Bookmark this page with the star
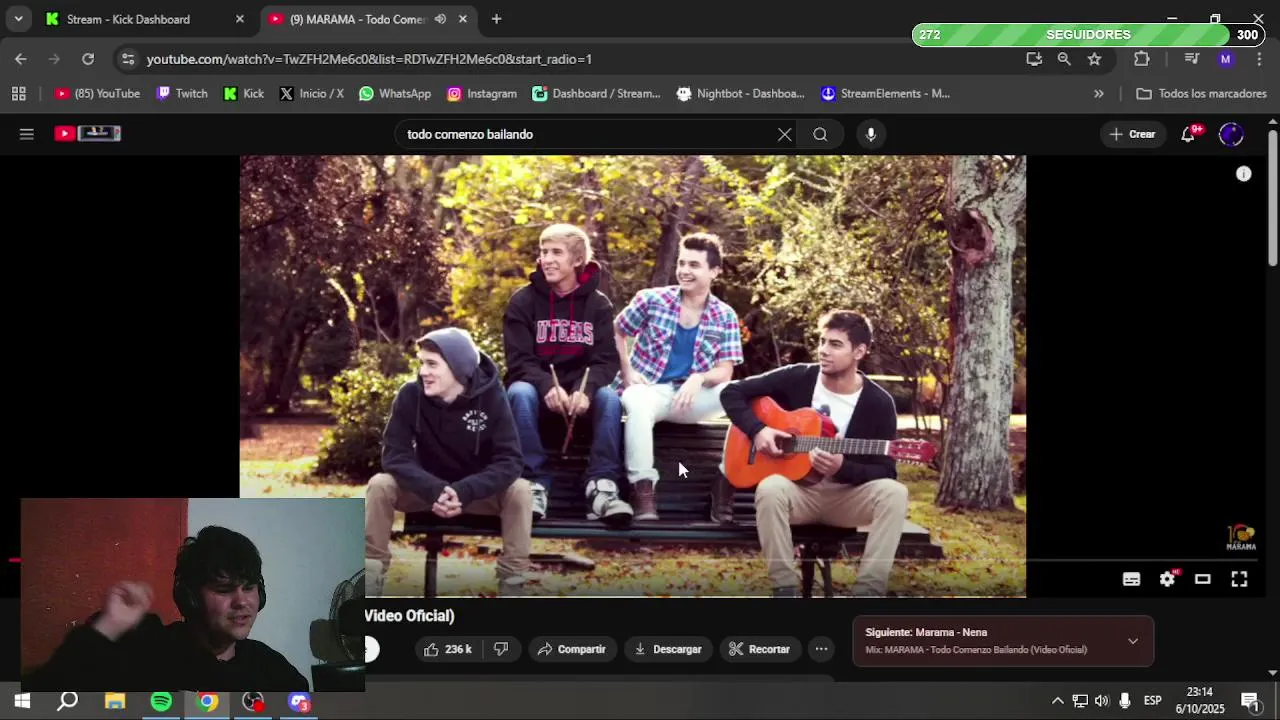1280x720 pixels. (x=1094, y=59)
